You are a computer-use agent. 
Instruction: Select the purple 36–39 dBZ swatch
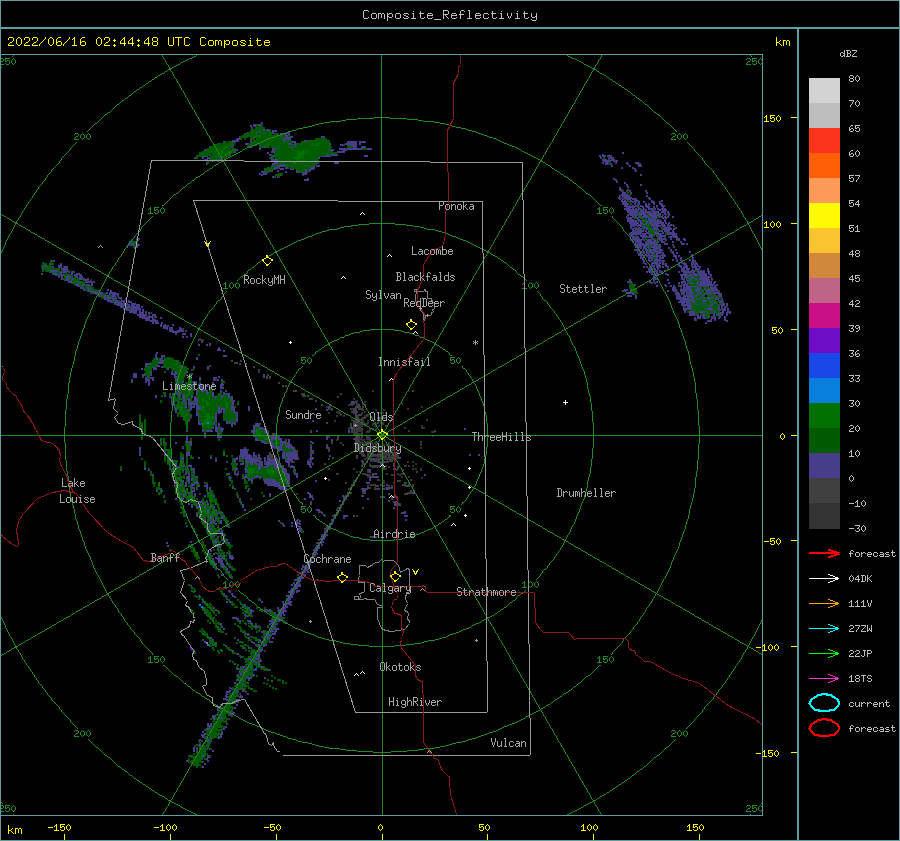coord(824,341)
